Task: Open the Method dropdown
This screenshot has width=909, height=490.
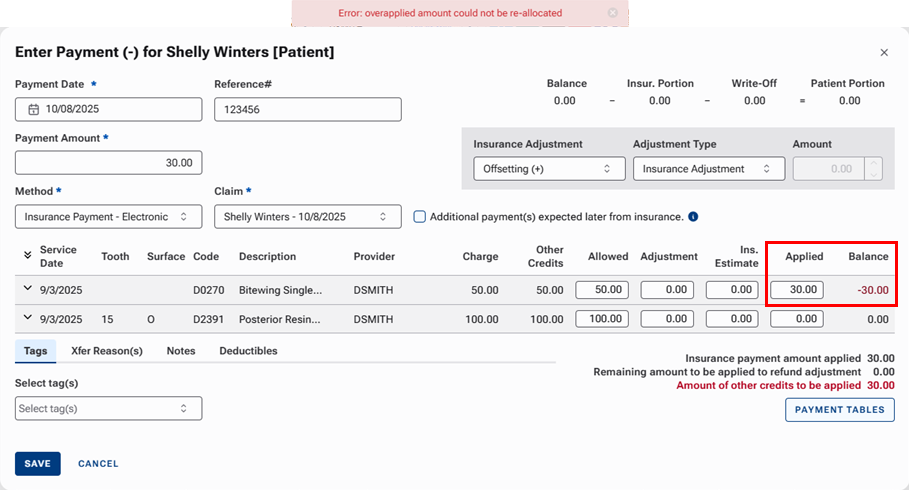Action: (x=108, y=216)
